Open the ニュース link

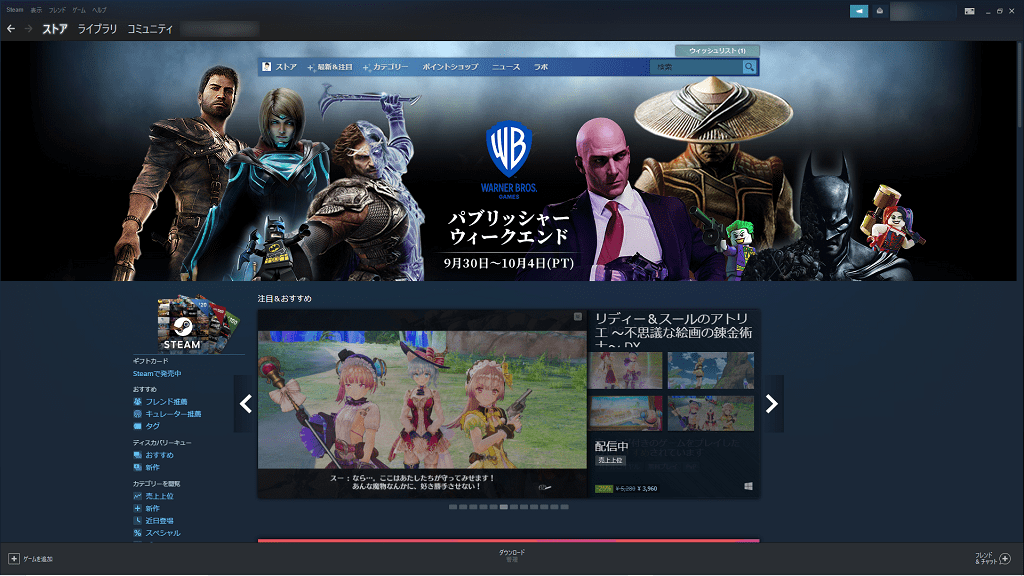point(506,67)
